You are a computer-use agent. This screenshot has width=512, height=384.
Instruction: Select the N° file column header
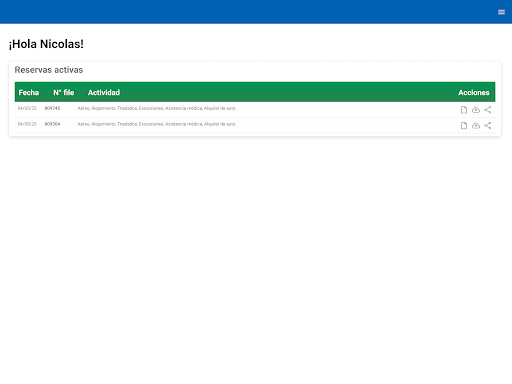click(64, 92)
